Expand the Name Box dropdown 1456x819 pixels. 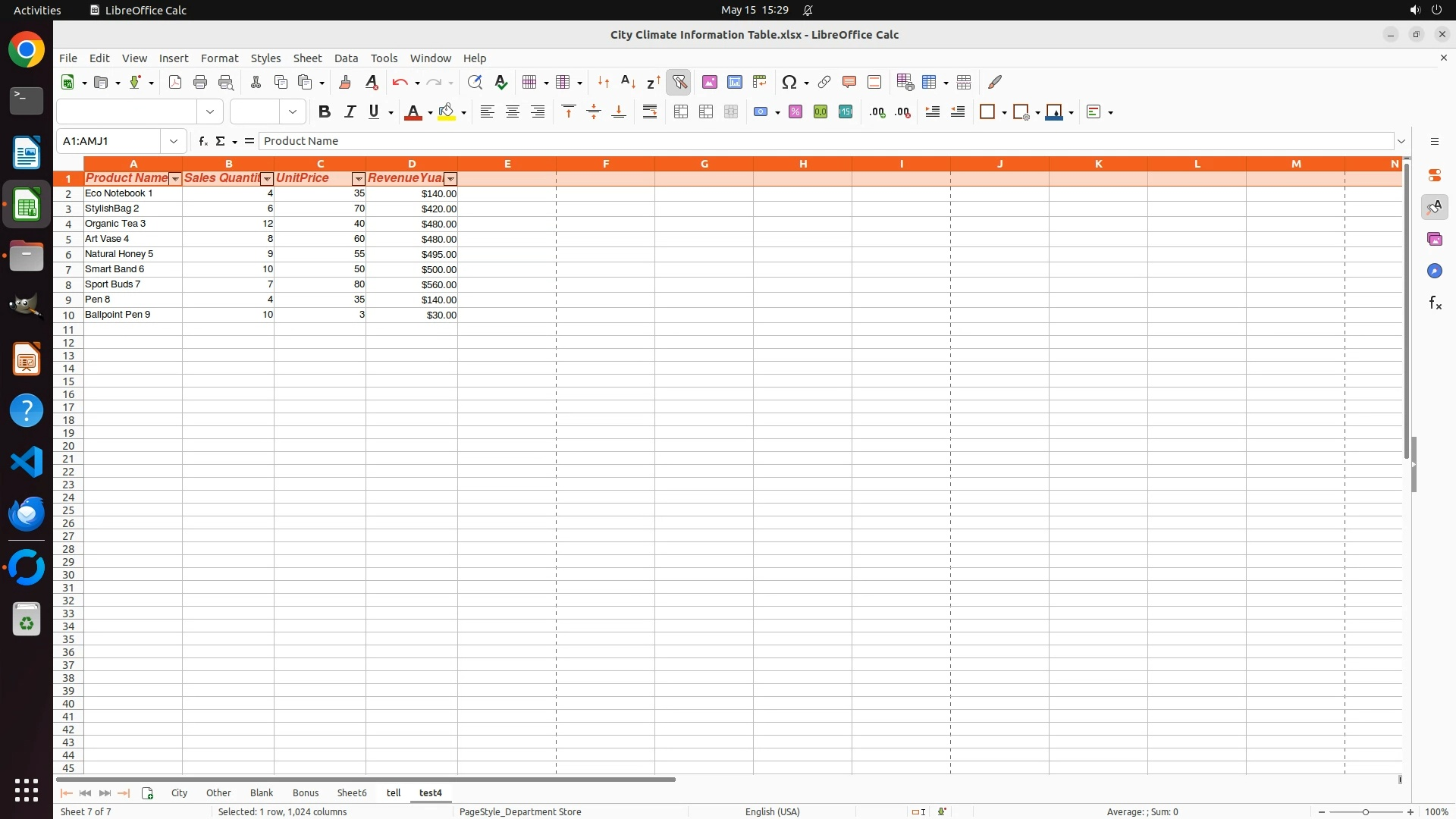pos(174,141)
